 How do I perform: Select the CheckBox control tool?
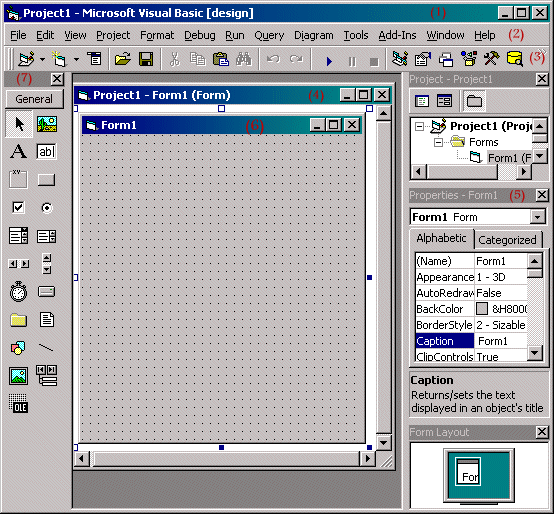(18, 207)
